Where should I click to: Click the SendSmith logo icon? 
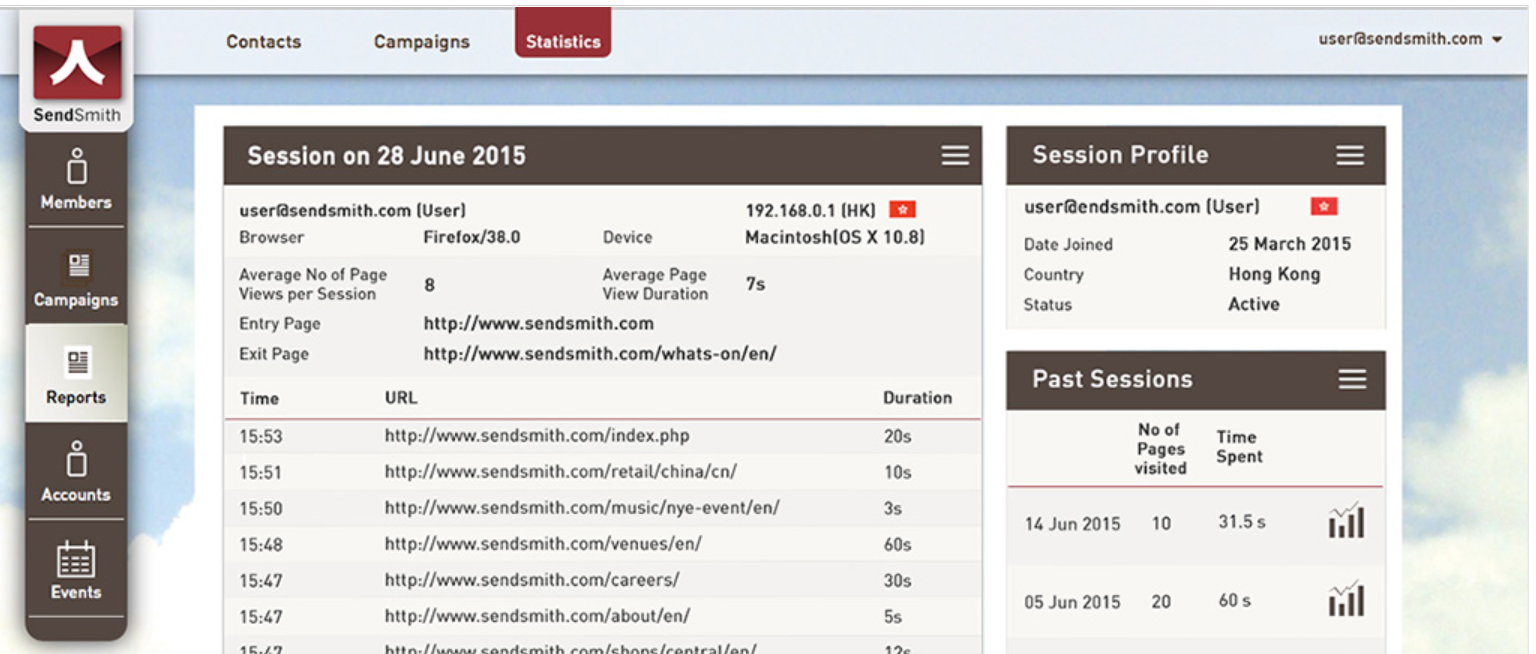77,62
